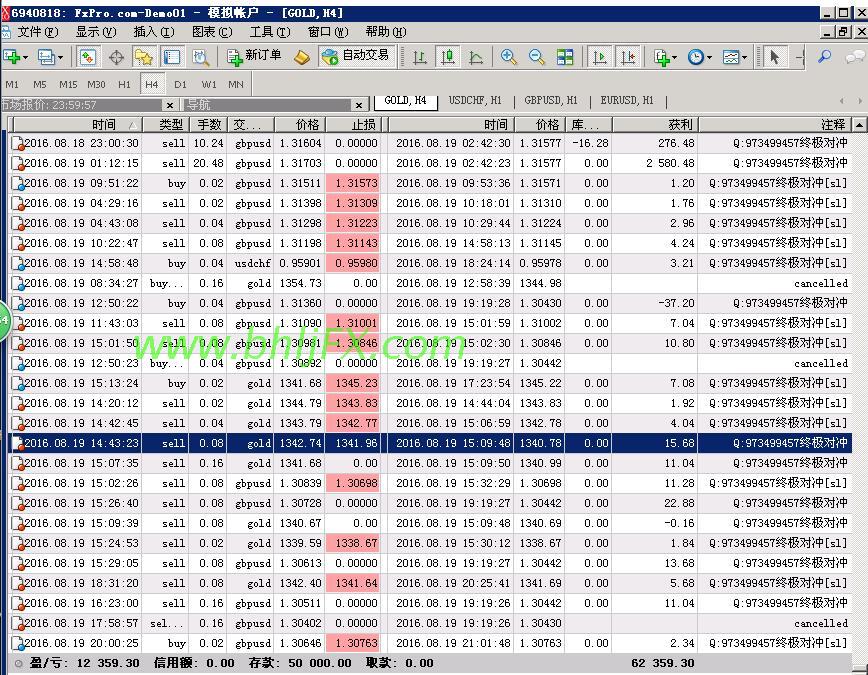The image size is (868, 675).
Task: Click the balance summary icon beside 盈/亏
Action: click(18, 663)
